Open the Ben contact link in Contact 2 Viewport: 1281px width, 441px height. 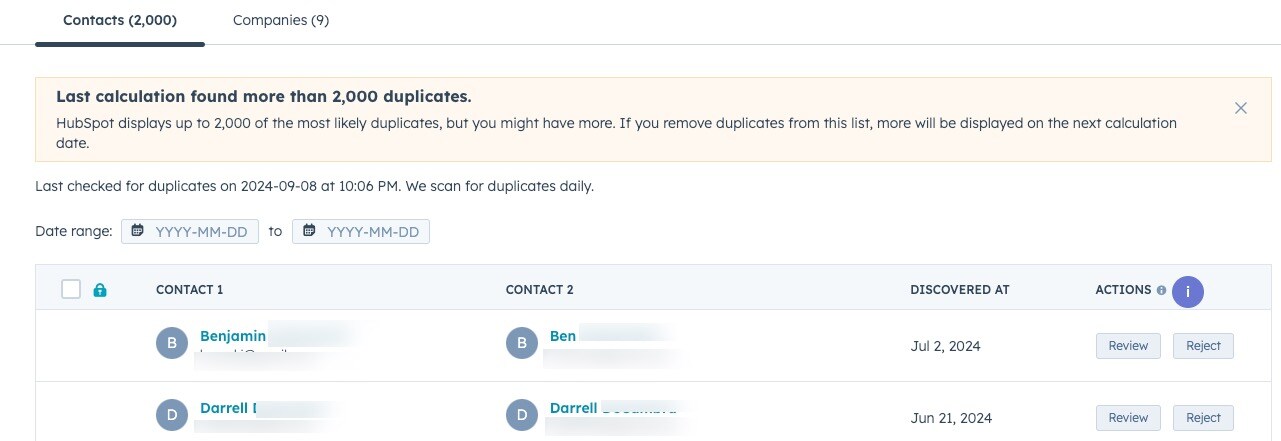click(563, 336)
